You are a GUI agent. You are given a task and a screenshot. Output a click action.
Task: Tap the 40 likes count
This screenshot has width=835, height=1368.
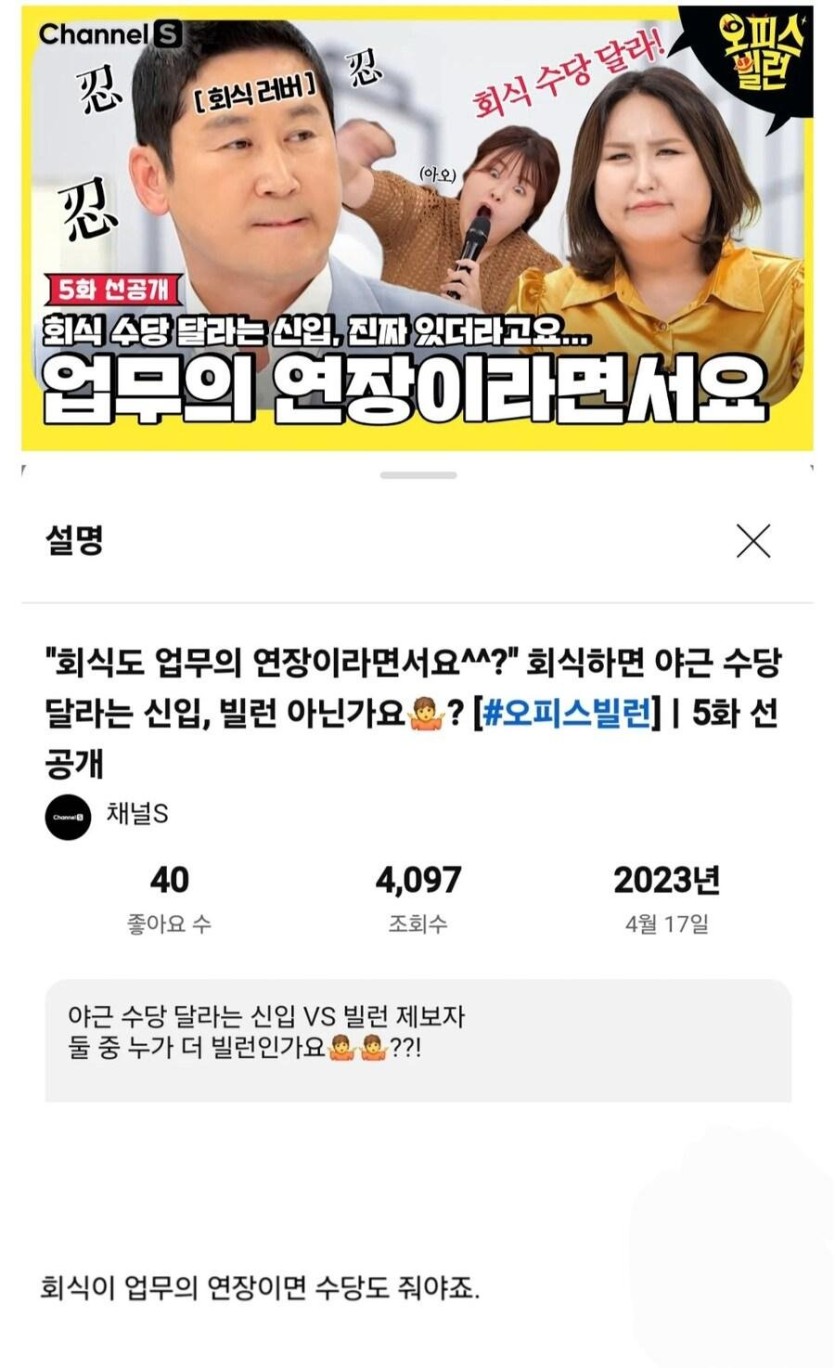coord(169,881)
